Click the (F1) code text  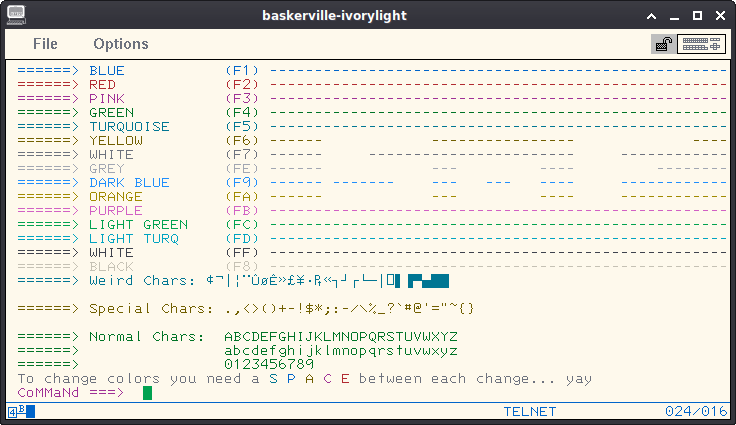[x=242, y=70]
